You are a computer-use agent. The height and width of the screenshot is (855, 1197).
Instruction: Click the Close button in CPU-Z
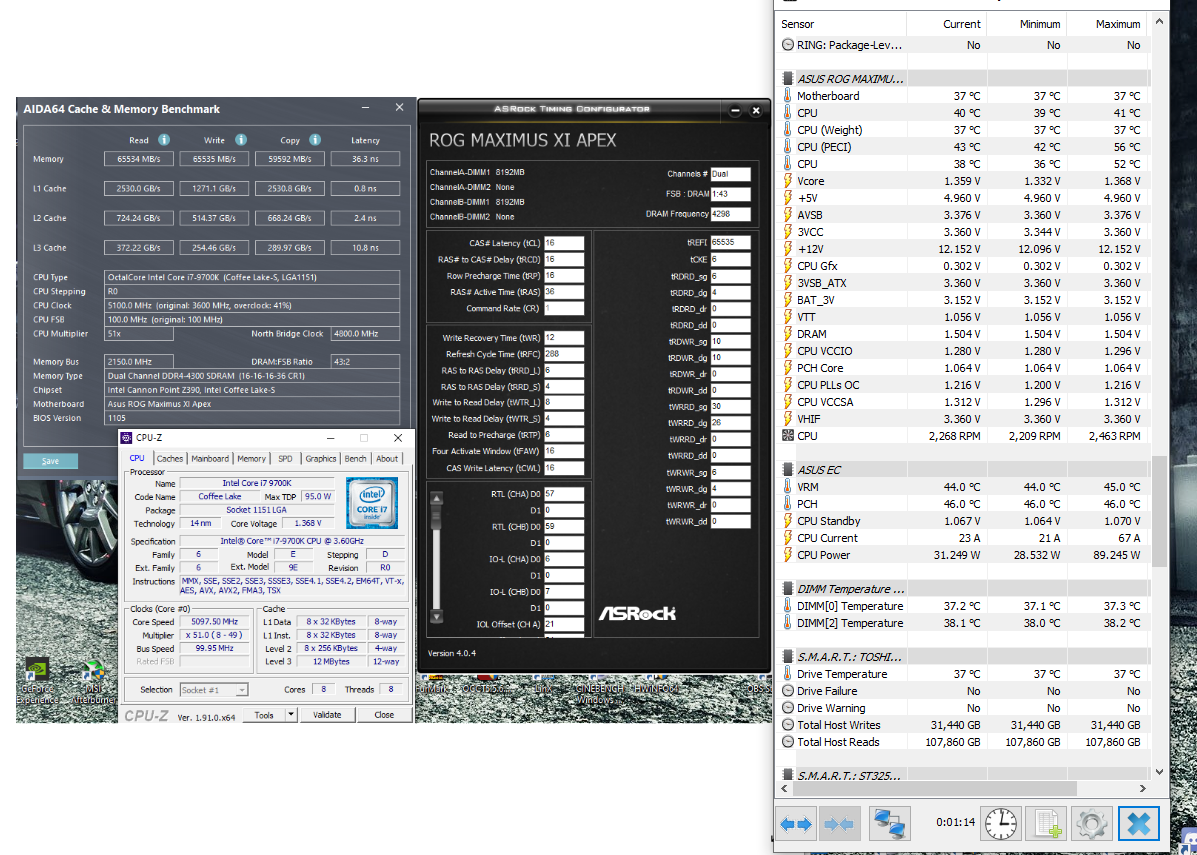(x=384, y=715)
